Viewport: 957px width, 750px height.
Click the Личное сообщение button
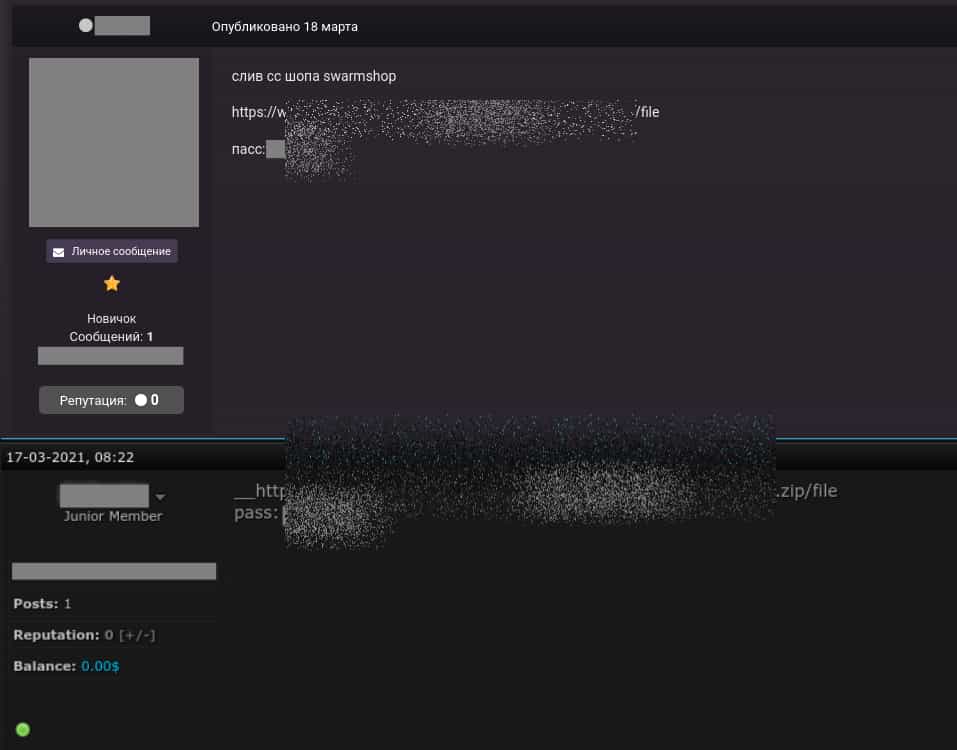tap(112, 251)
